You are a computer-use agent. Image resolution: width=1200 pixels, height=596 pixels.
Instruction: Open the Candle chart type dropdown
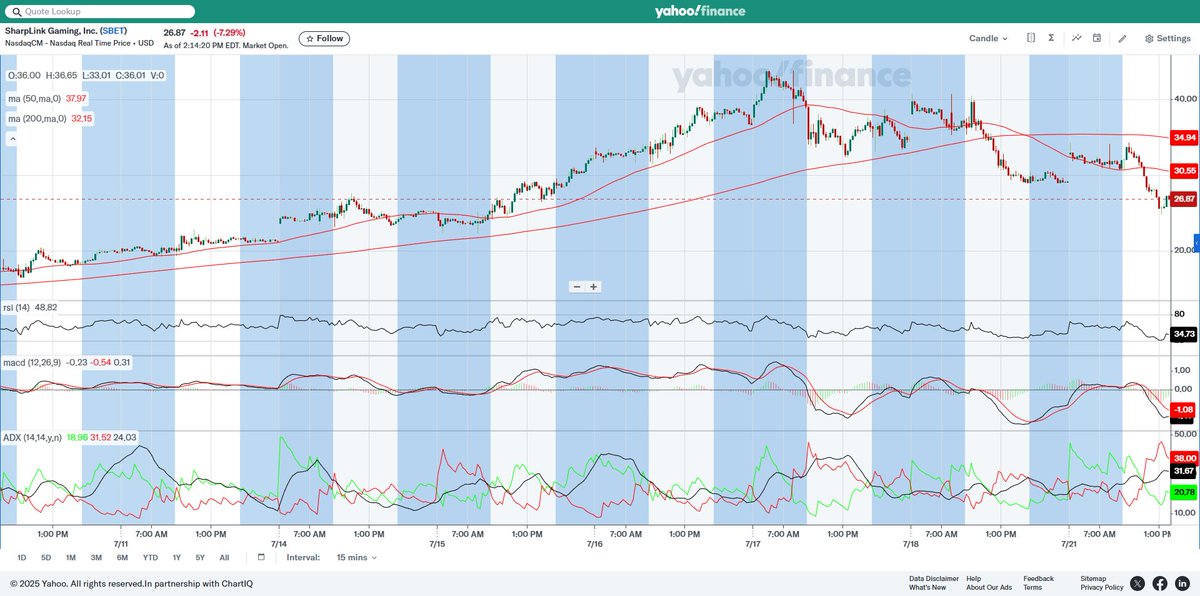click(988, 38)
